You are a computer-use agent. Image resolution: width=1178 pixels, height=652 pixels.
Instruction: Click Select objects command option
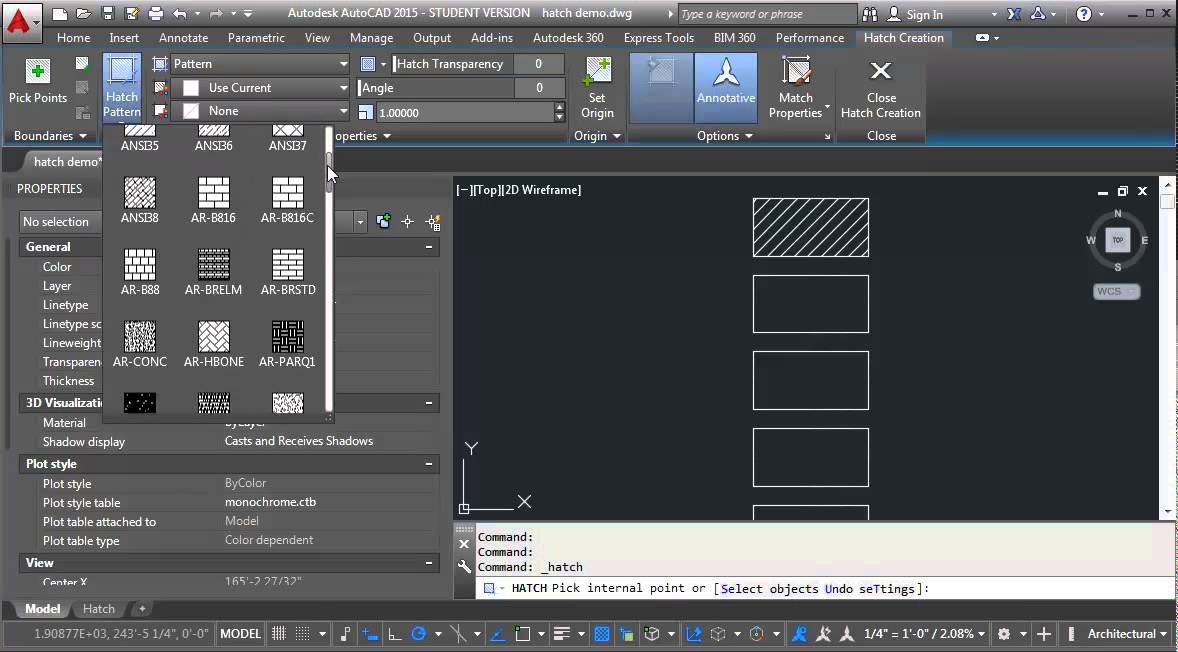[x=769, y=588]
